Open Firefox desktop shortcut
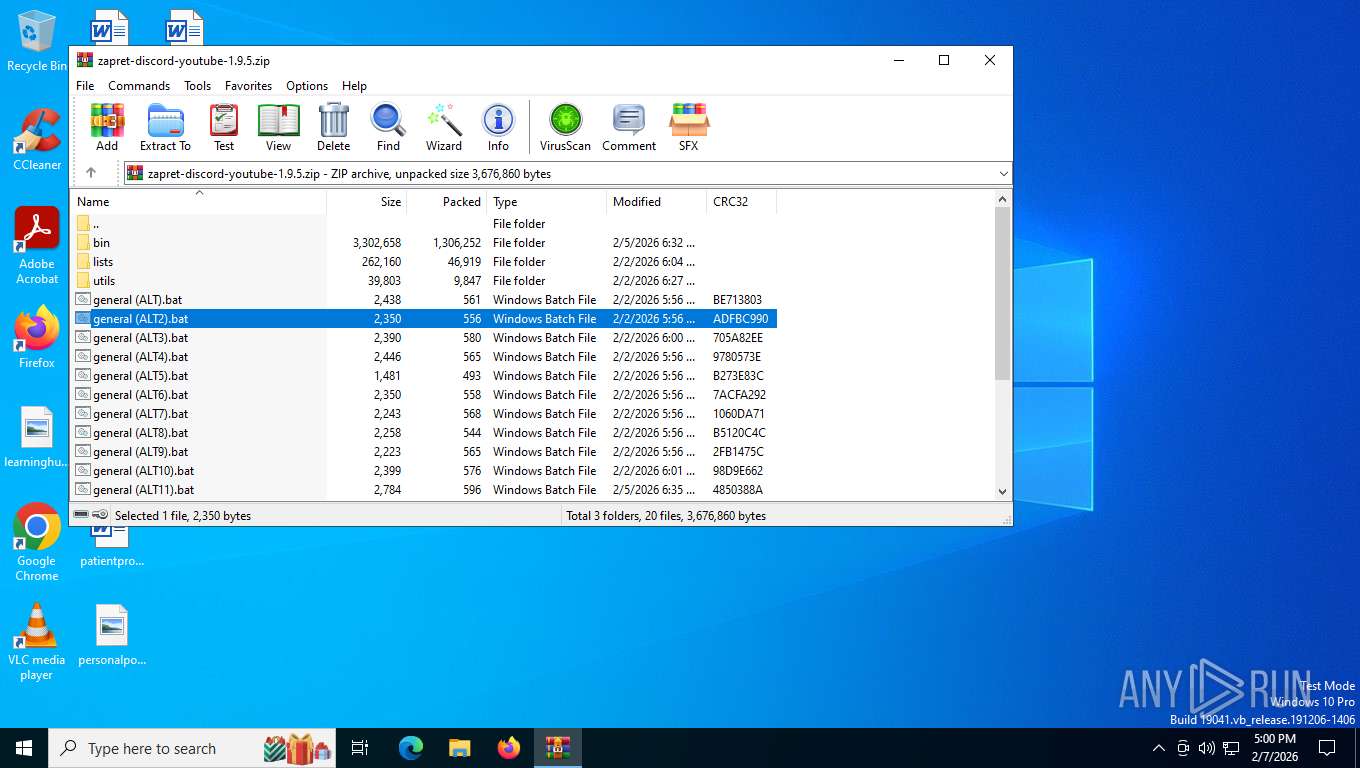 (37, 337)
